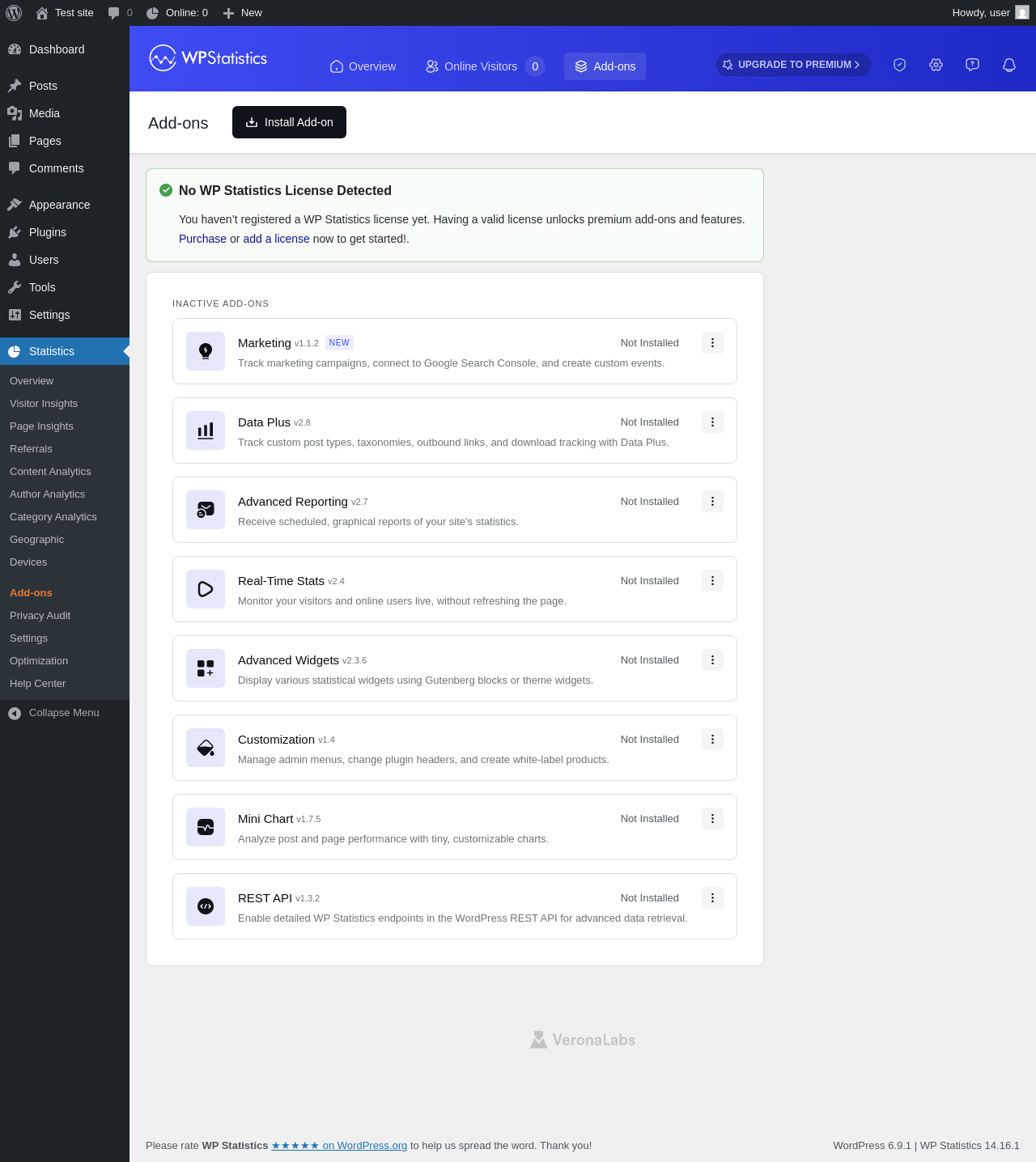Open Mini Chart three-dot options menu
The image size is (1036, 1162).
click(712, 819)
